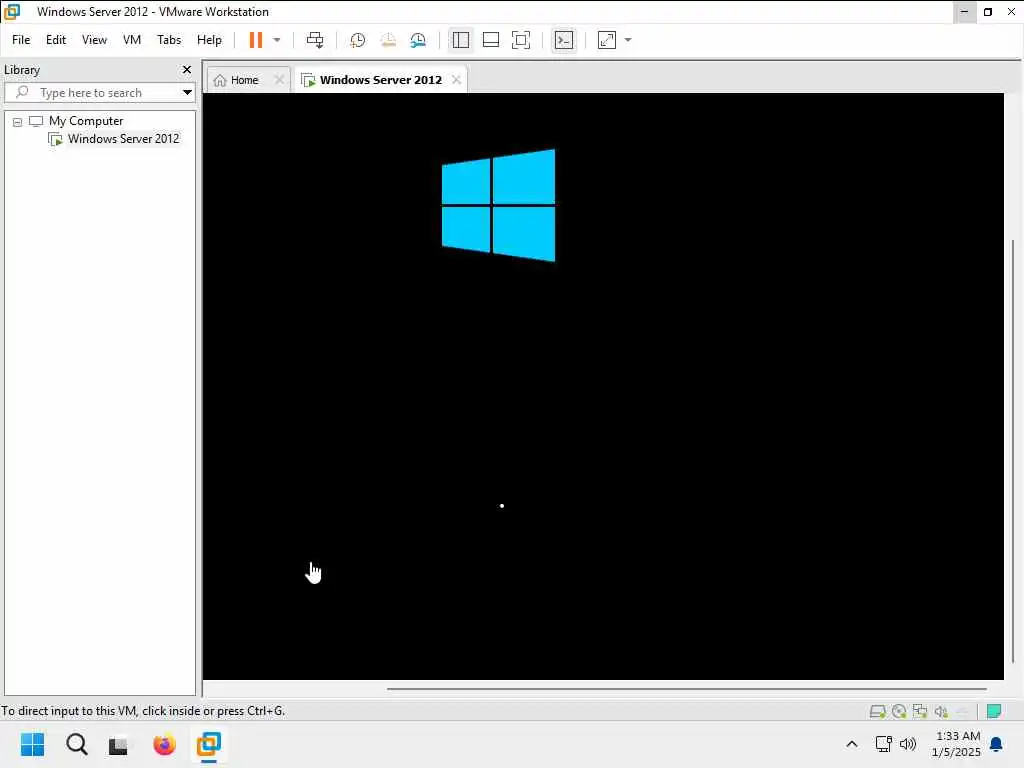Send Ctrl+Alt+Del to the virtual machine
The width and height of the screenshot is (1024, 768).
coord(315,40)
